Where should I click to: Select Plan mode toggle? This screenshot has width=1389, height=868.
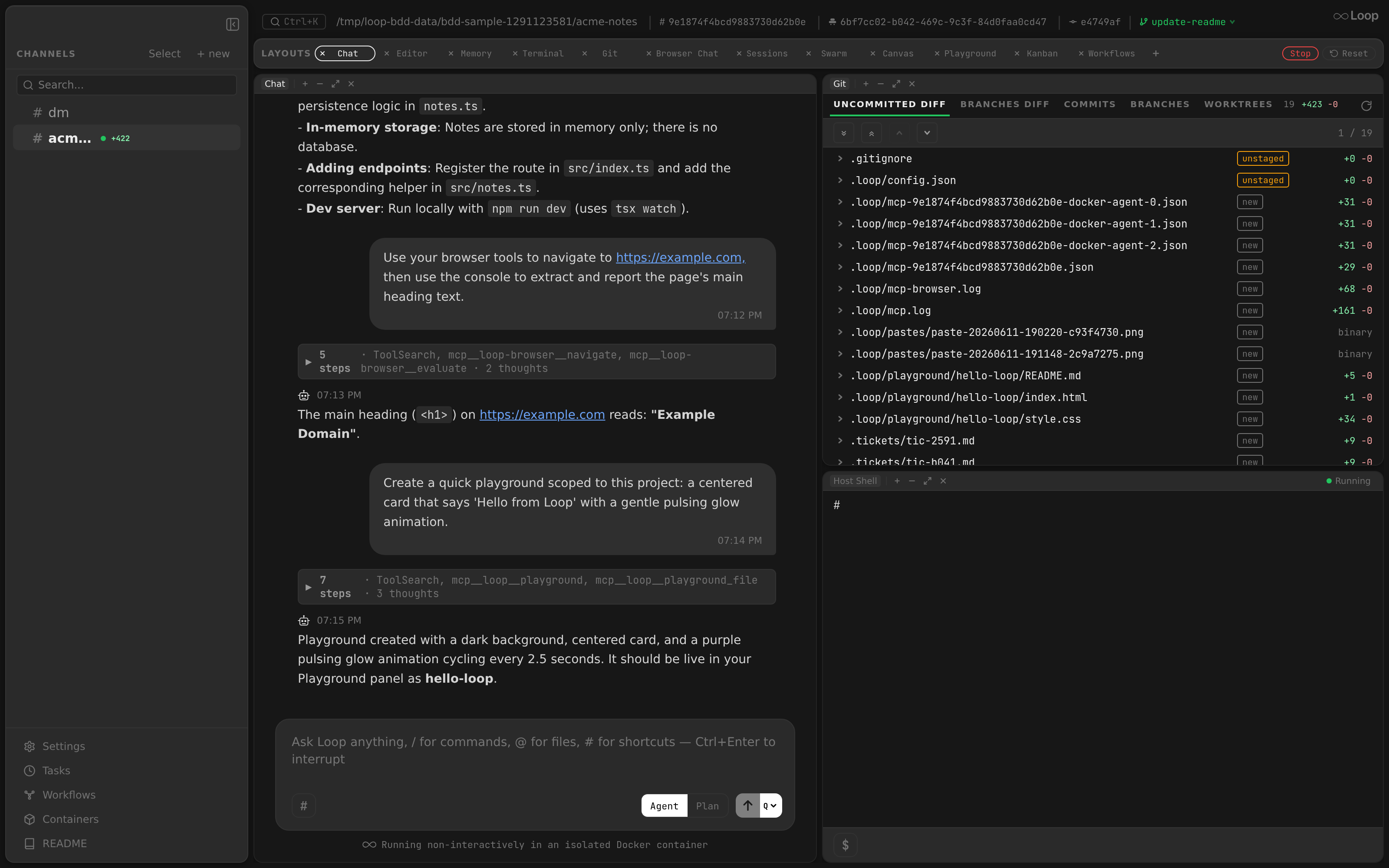pyautogui.click(x=707, y=806)
